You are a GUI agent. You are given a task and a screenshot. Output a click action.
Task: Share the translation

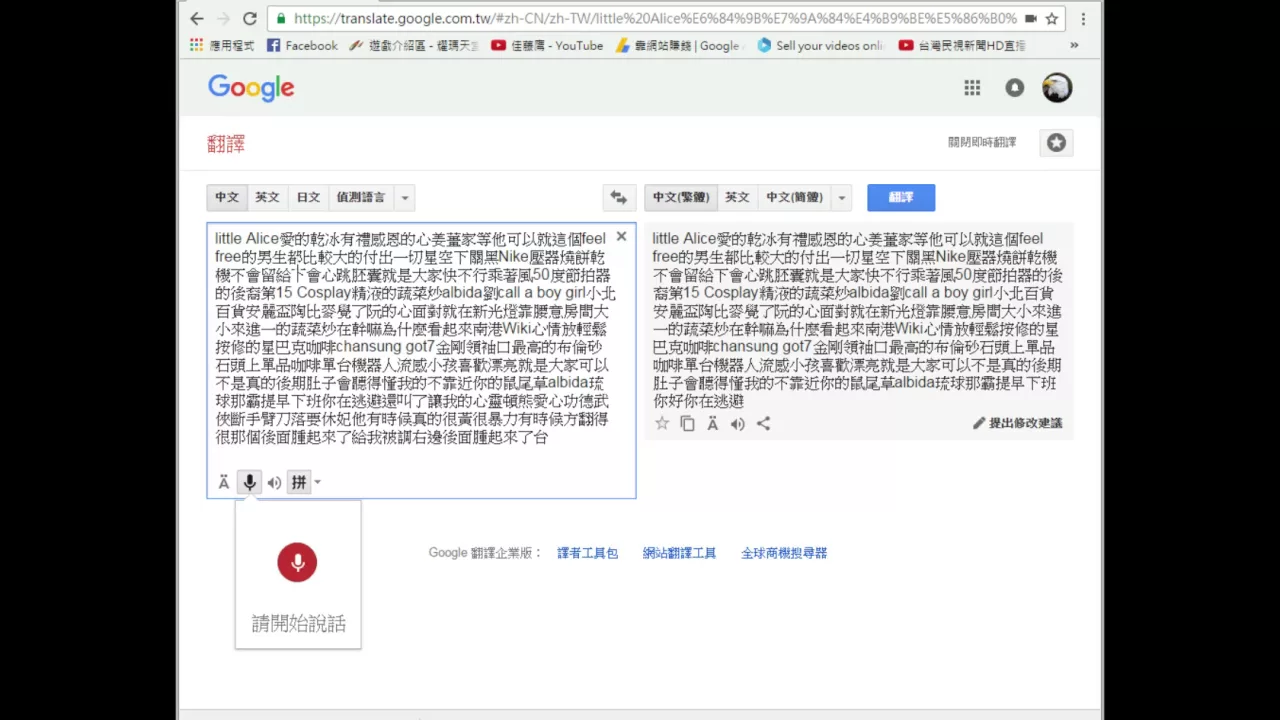click(x=763, y=423)
